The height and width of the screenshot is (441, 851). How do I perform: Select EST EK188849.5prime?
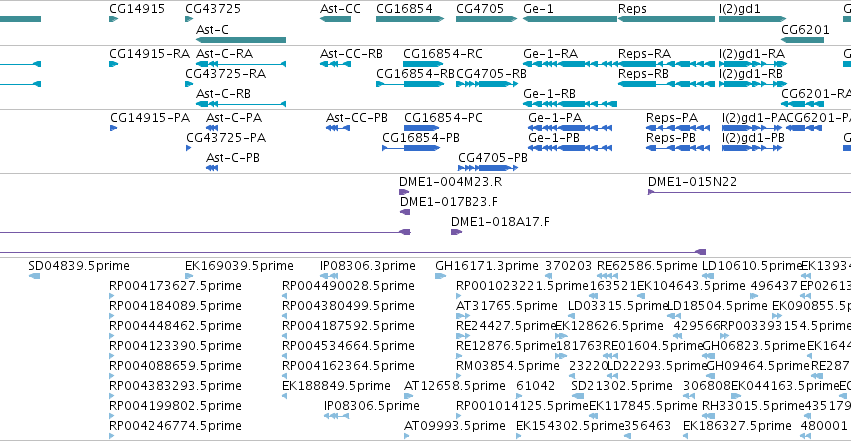pos(336,386)
